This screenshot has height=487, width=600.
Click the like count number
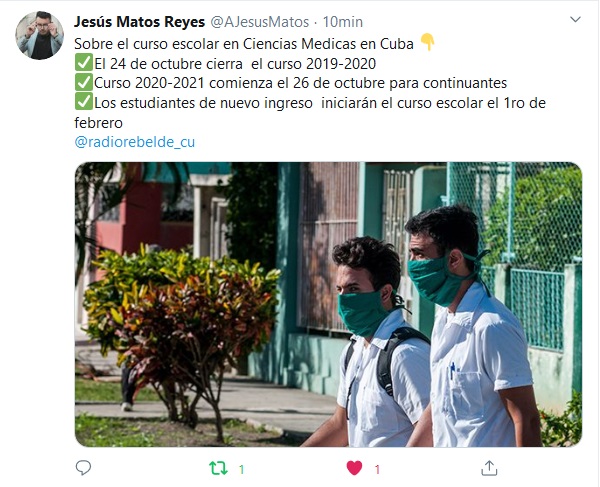[377, 469]
